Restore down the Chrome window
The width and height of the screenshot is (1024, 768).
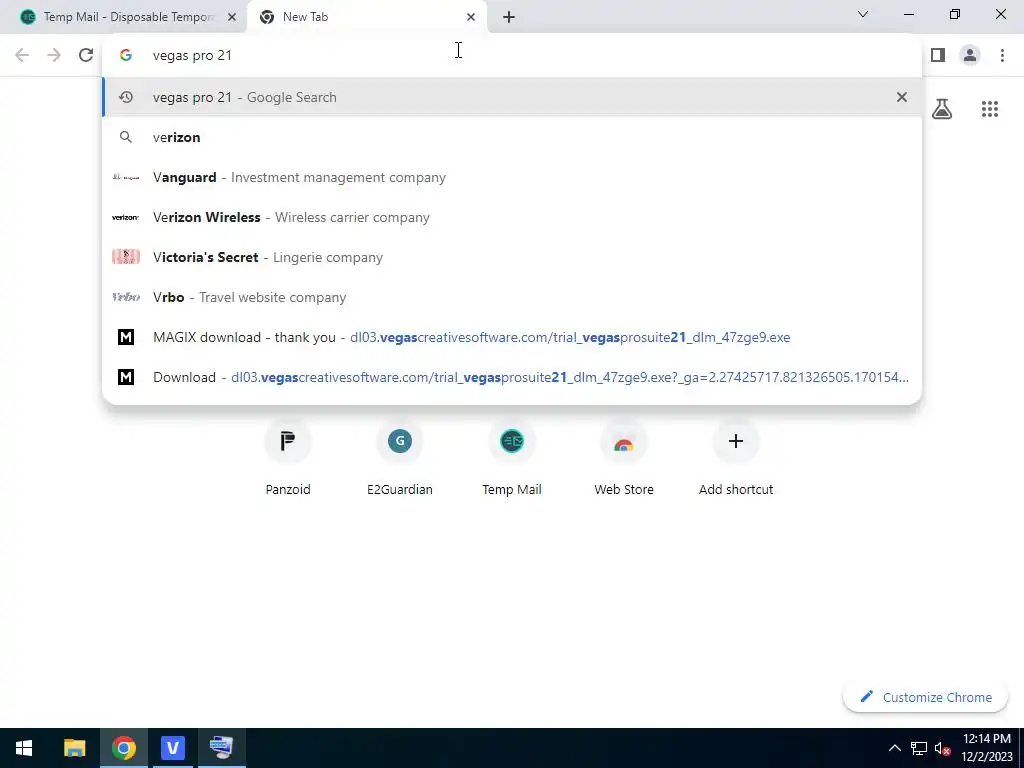[x=955, y=14]
